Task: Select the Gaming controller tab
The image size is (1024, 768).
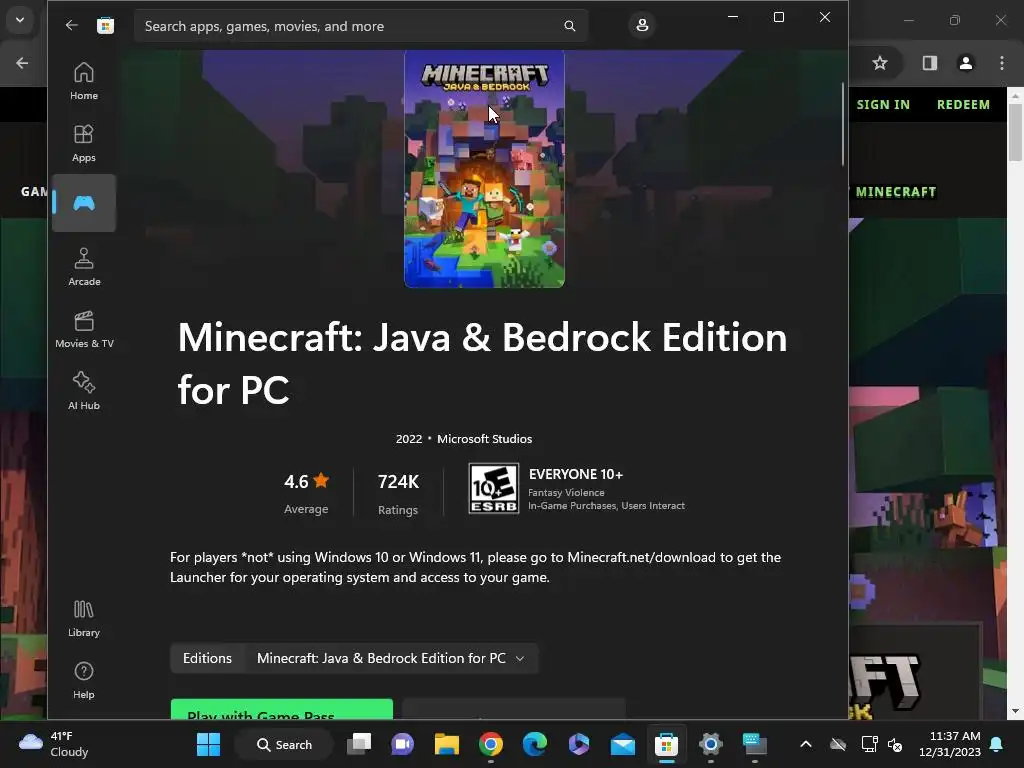Action: (x=84, y=203)
